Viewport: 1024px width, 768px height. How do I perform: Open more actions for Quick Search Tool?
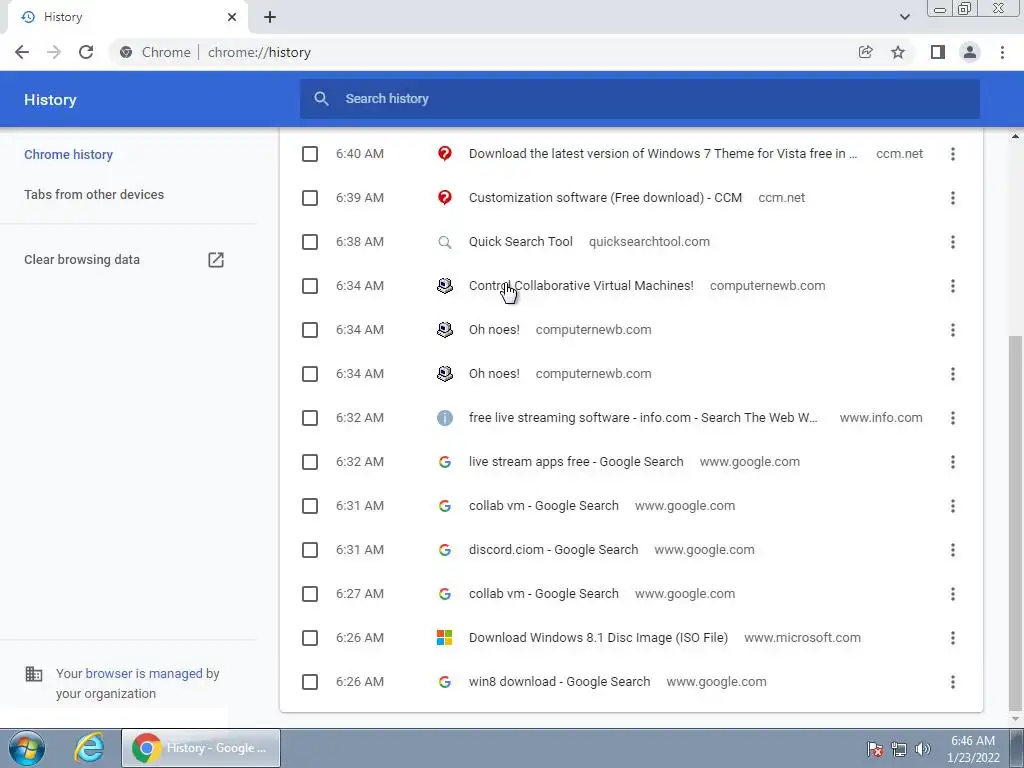pos(953,242)
